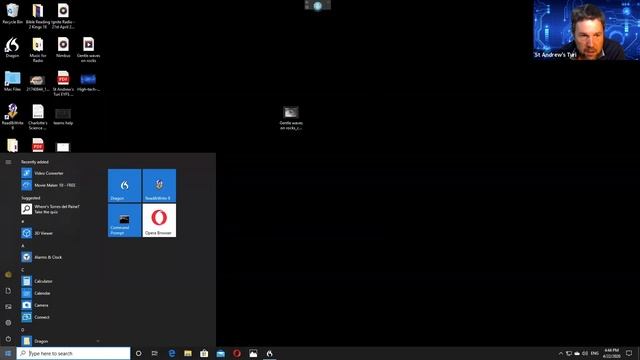The height and width of the screenshot is (360, 640).
Task: Open the network icon in system tray
Action: [569, 353]
